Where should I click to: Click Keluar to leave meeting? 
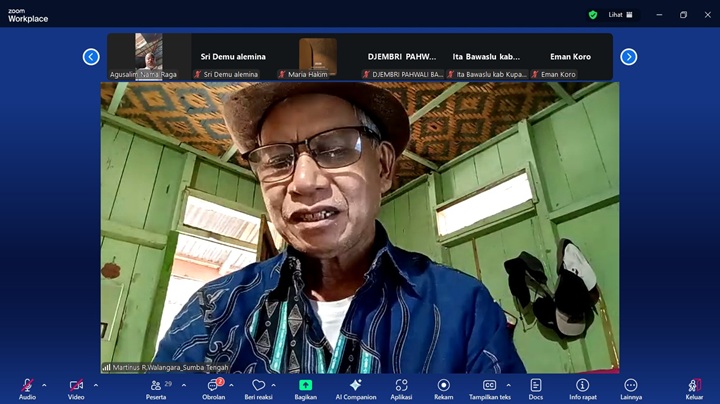(x=694, y=389)
